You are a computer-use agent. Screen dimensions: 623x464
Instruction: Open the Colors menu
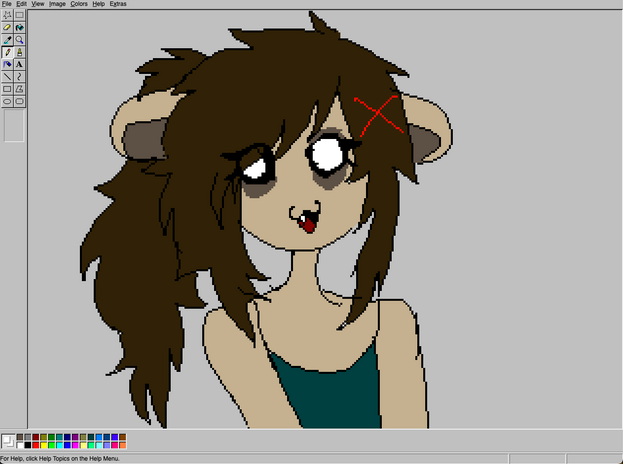pyautogui.click(x=79, y=4)
